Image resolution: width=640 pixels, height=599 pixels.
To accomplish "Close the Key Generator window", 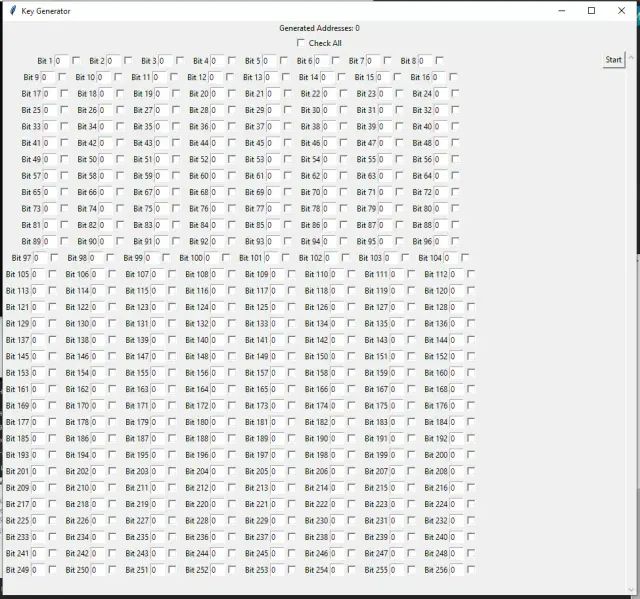I will click(x=621, y=11).
